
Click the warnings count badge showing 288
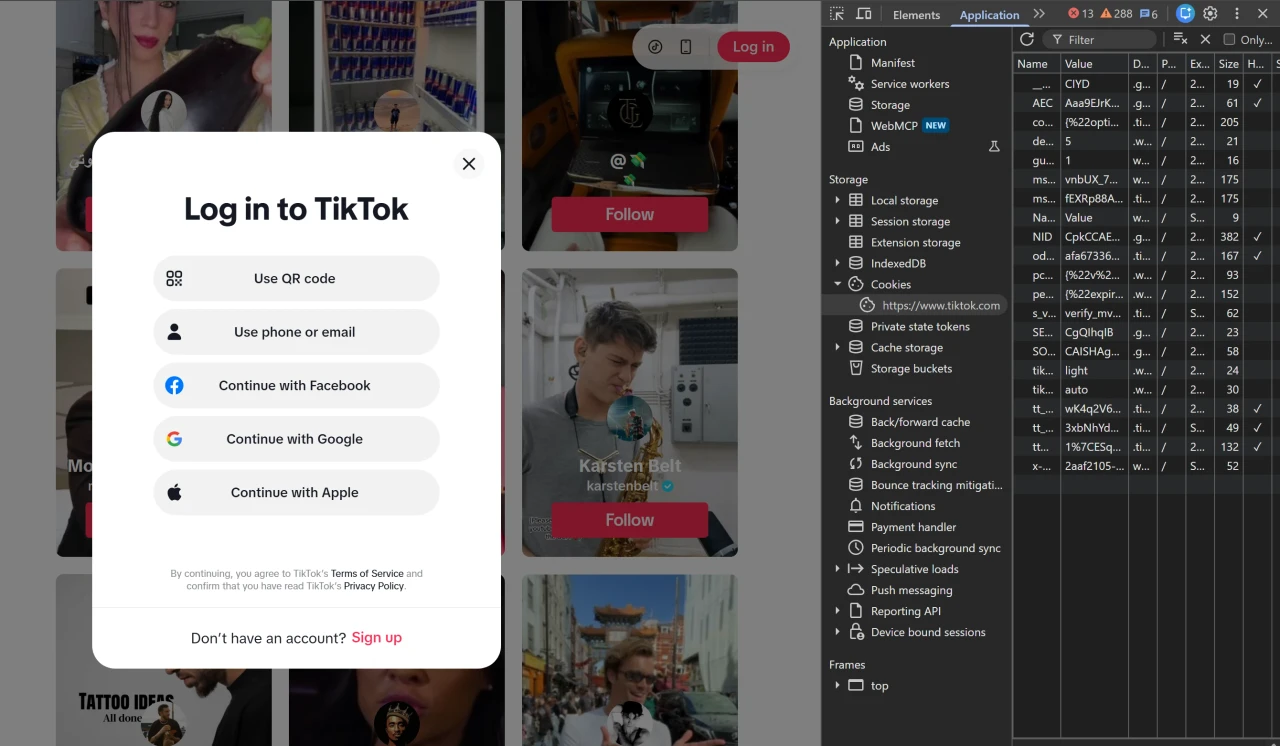click(1117, 14)
